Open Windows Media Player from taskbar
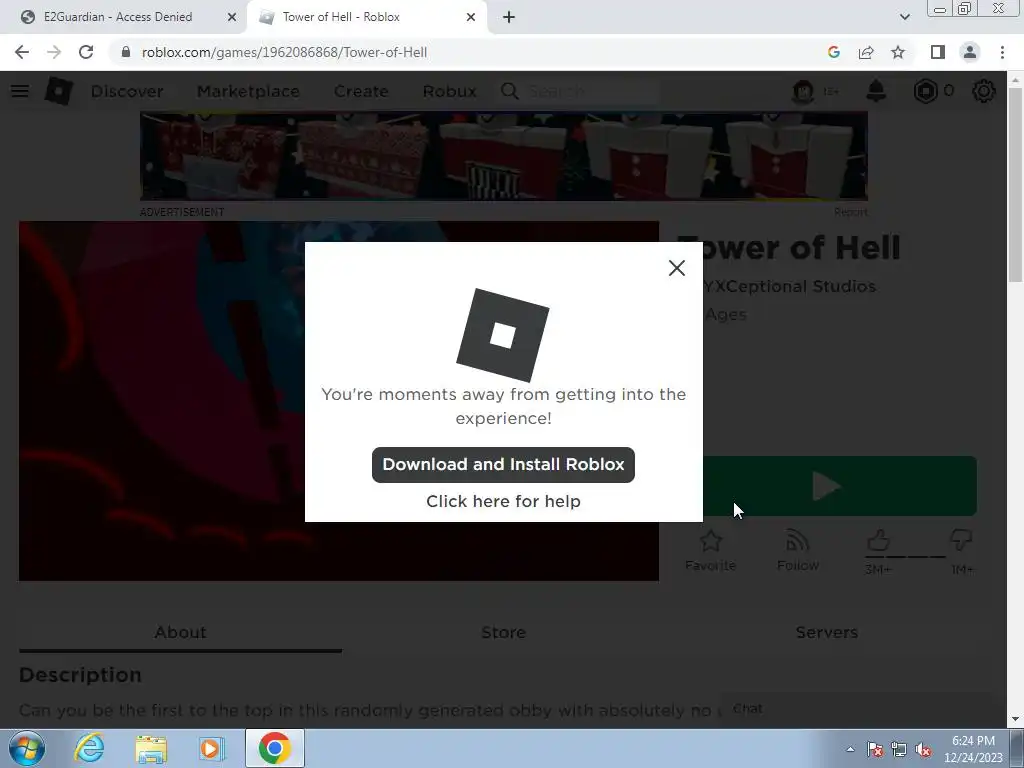 (x=211, y=748)
